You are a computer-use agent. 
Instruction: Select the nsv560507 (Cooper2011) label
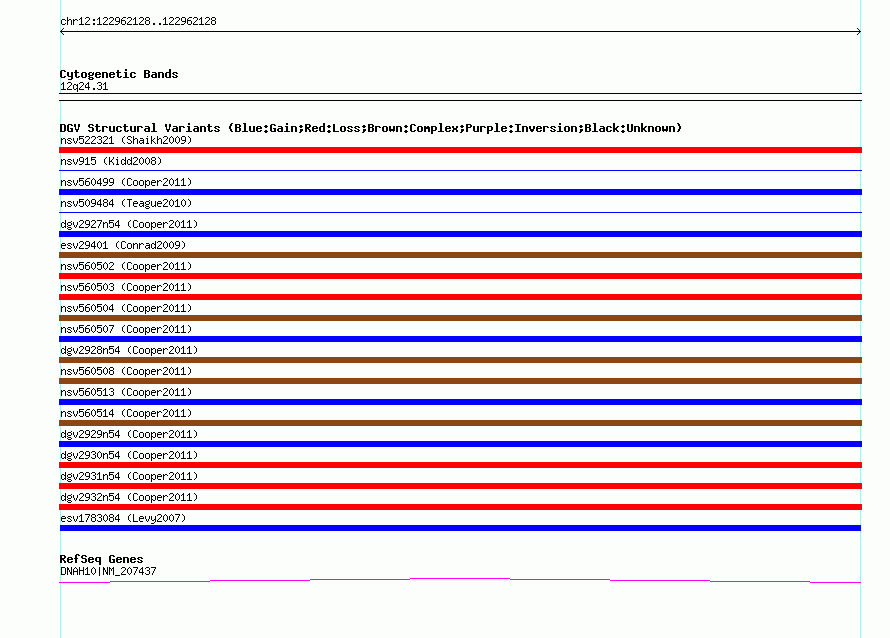(x=126, y=329)
